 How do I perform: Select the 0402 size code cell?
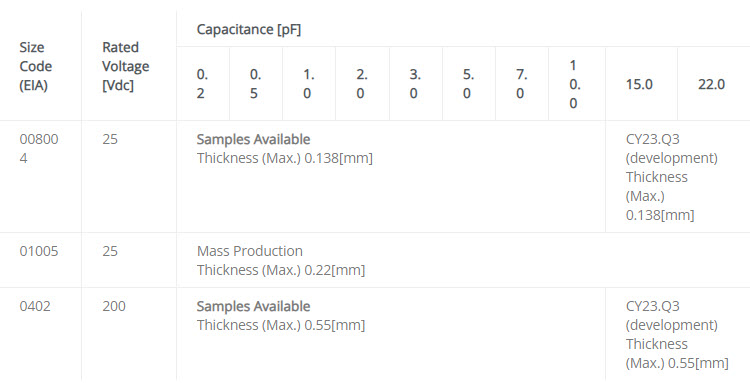click(x=35, y=306)
